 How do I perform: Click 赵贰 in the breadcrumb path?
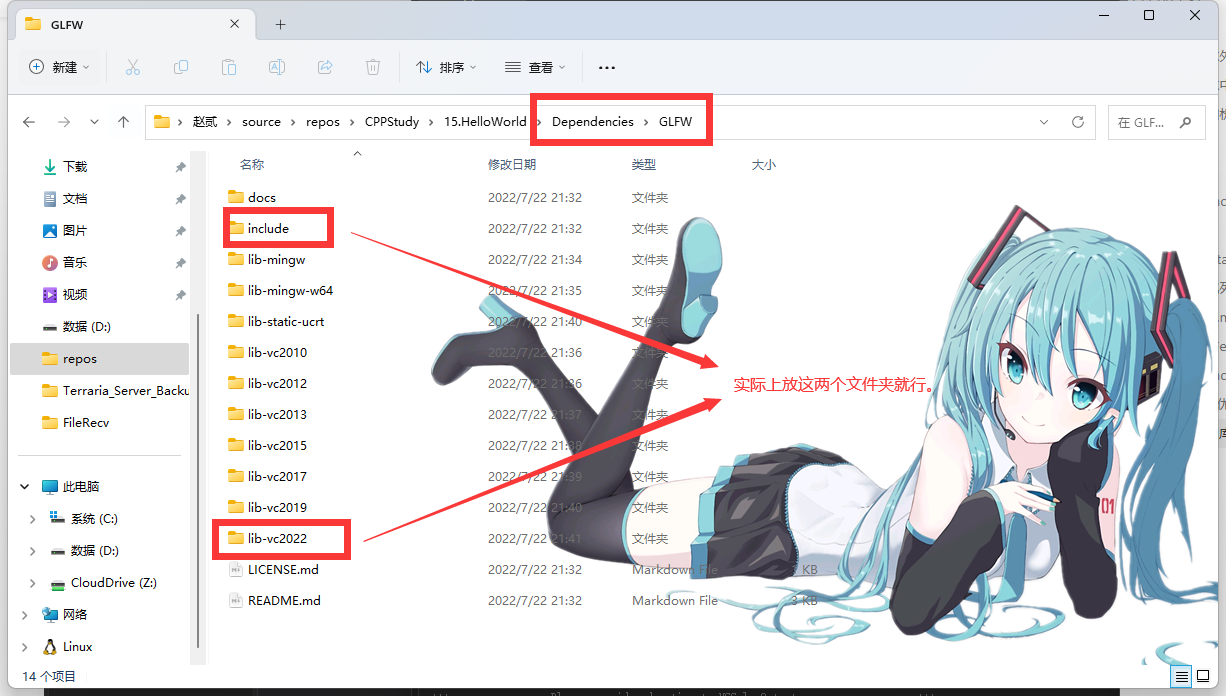(205, 122)
